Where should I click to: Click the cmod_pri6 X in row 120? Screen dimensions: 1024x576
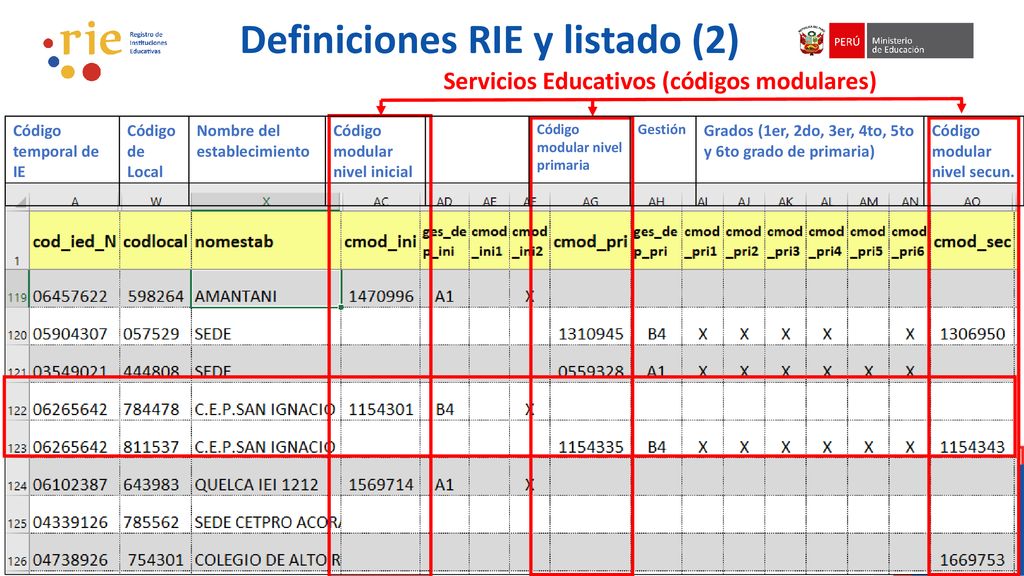910,334
